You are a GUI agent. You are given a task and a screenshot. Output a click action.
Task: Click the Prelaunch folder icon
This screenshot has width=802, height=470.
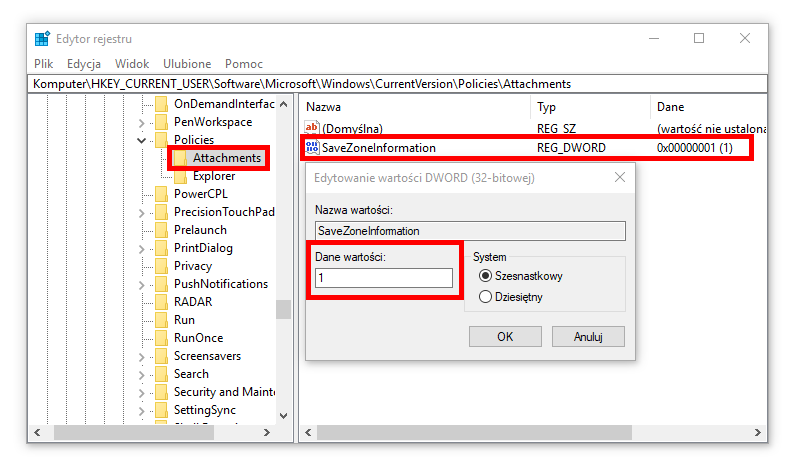162,230
